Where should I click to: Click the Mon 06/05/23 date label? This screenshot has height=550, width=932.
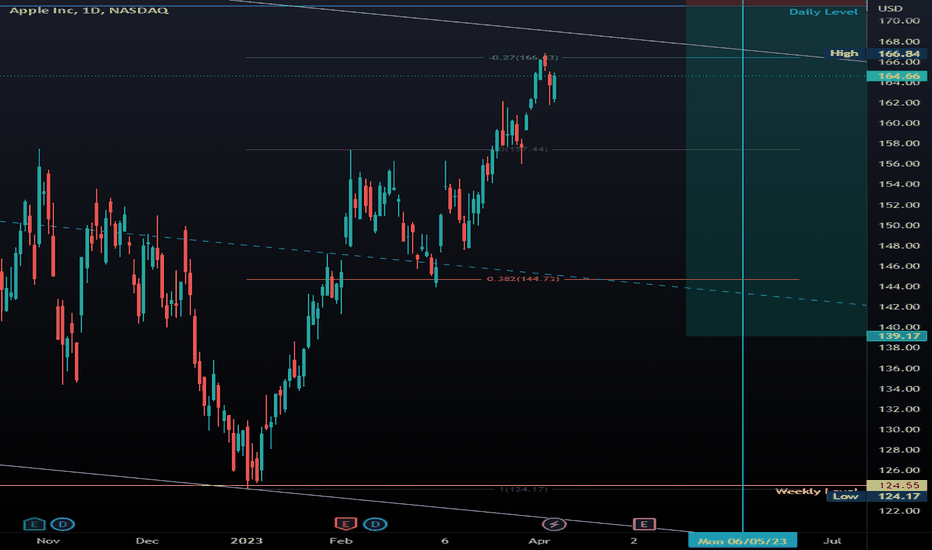coord(742,540)
